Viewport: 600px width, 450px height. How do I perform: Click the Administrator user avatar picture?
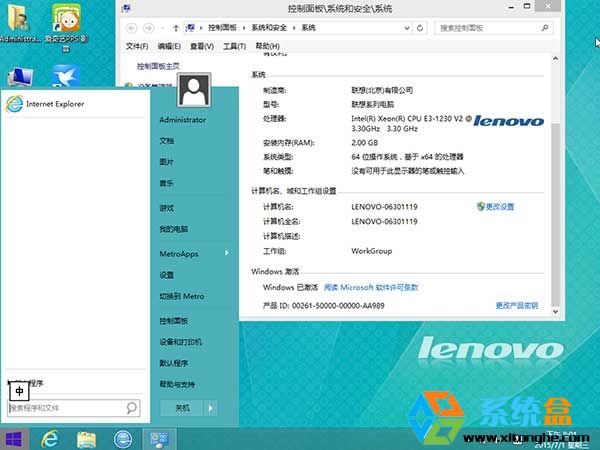[193, 94]
